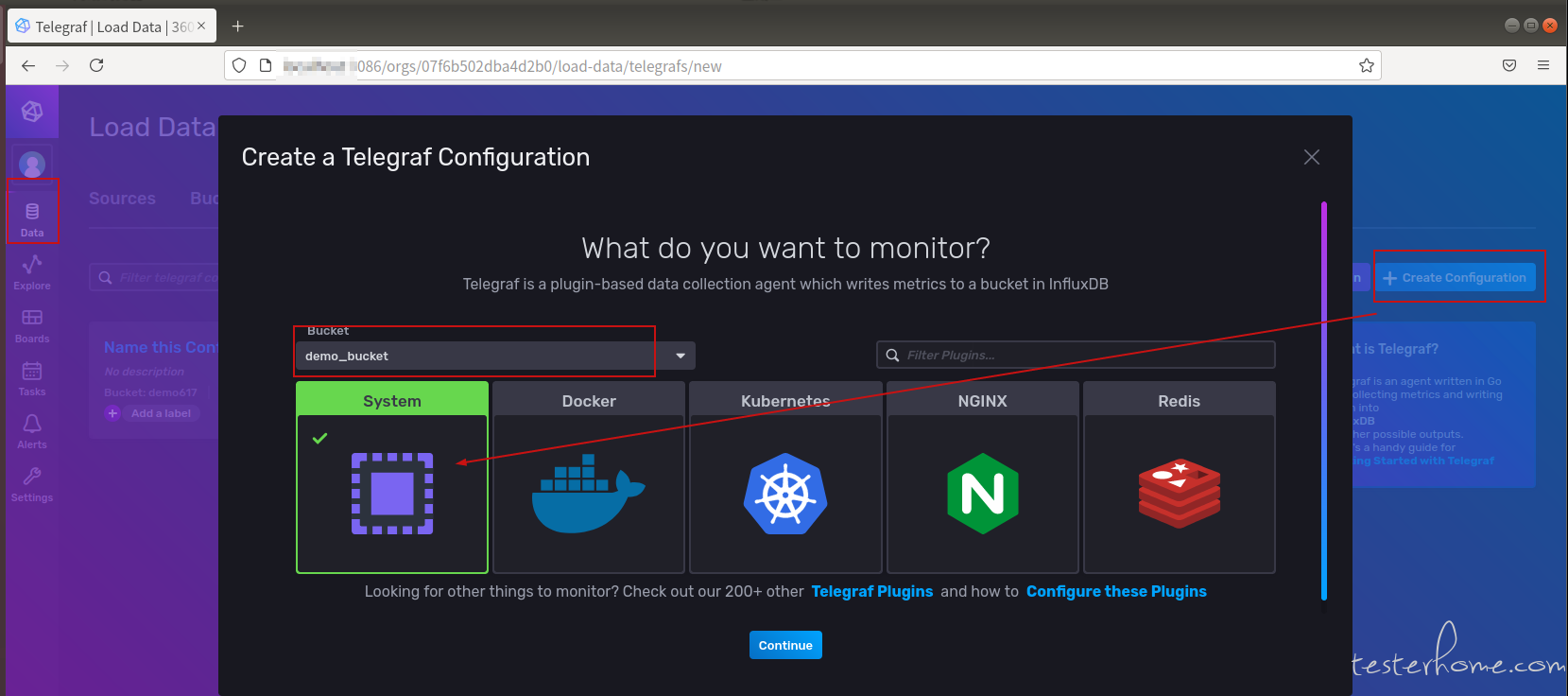Open the Pocket icon in browser toolbar

tap(1509, 65)
